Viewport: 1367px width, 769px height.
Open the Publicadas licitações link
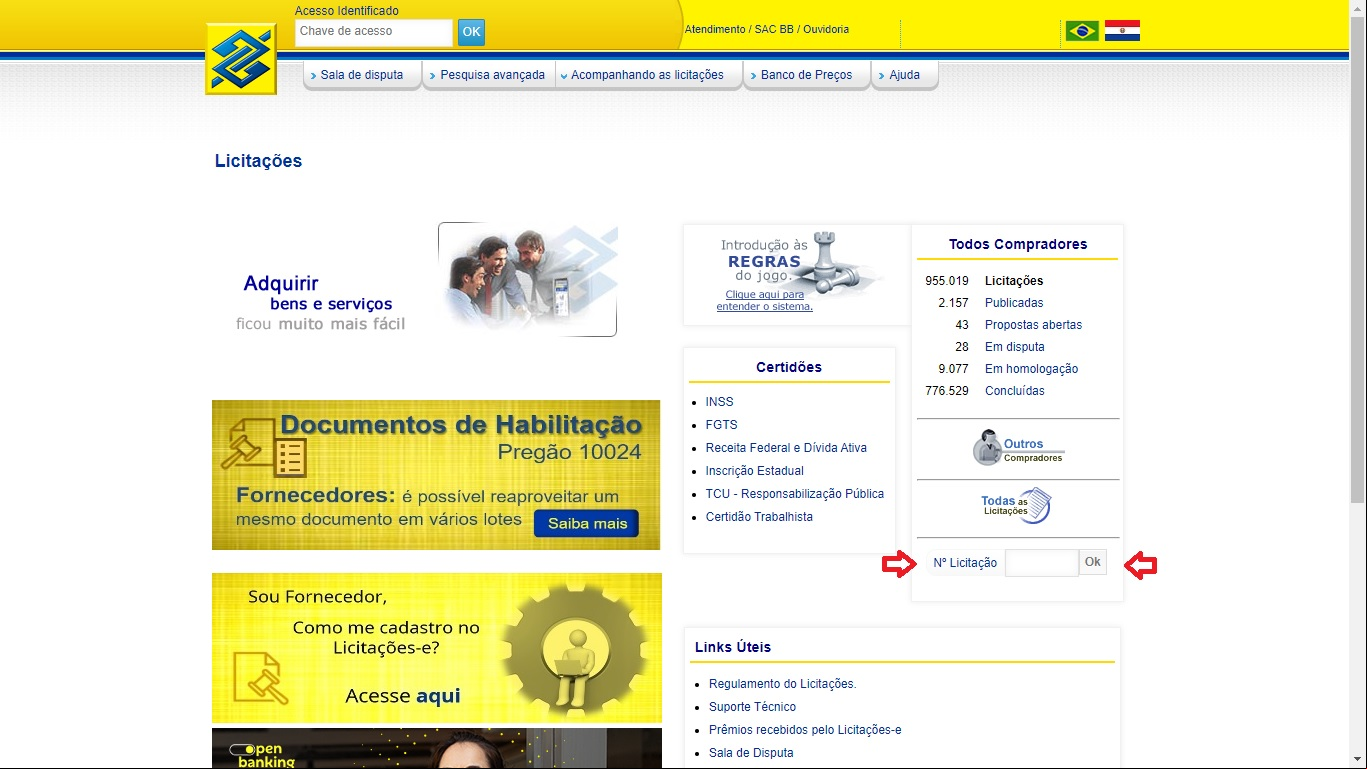tap(1014, 303)
